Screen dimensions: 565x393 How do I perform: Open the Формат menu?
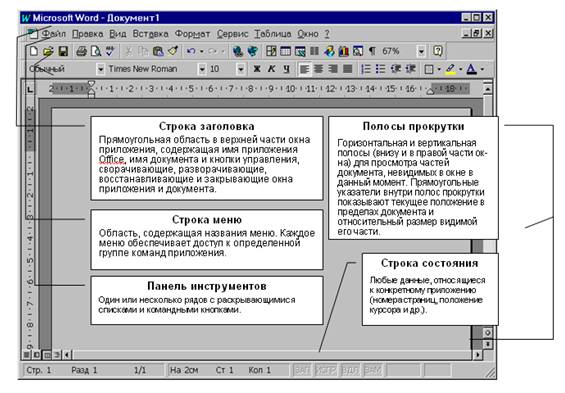point(192,34)
